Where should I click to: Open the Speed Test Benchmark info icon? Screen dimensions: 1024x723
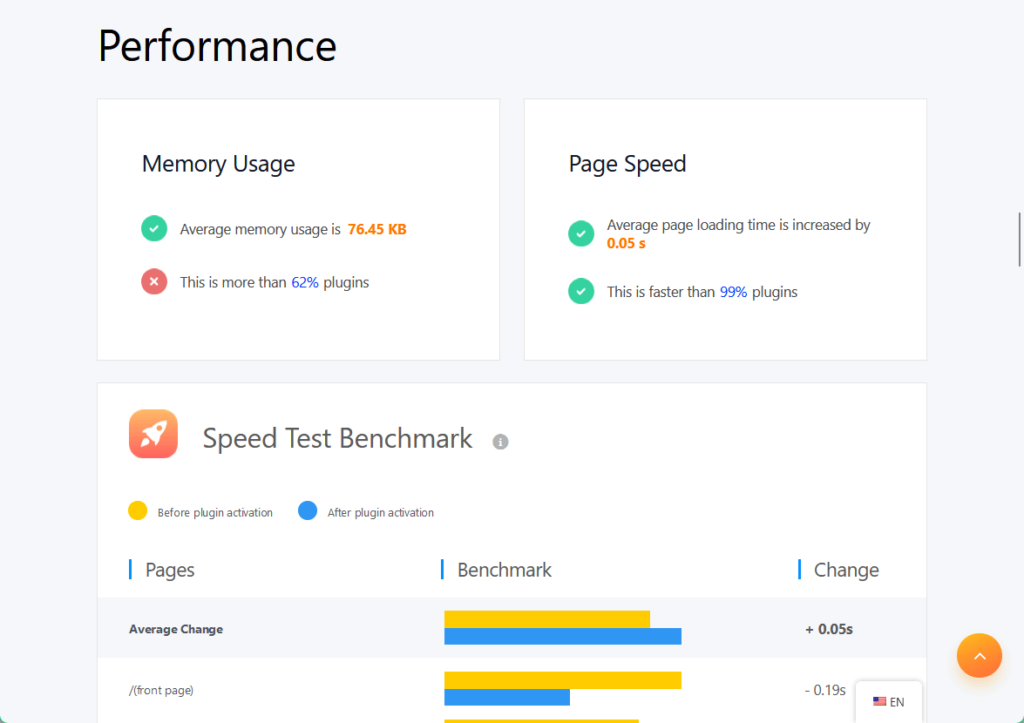click(500, 442)
